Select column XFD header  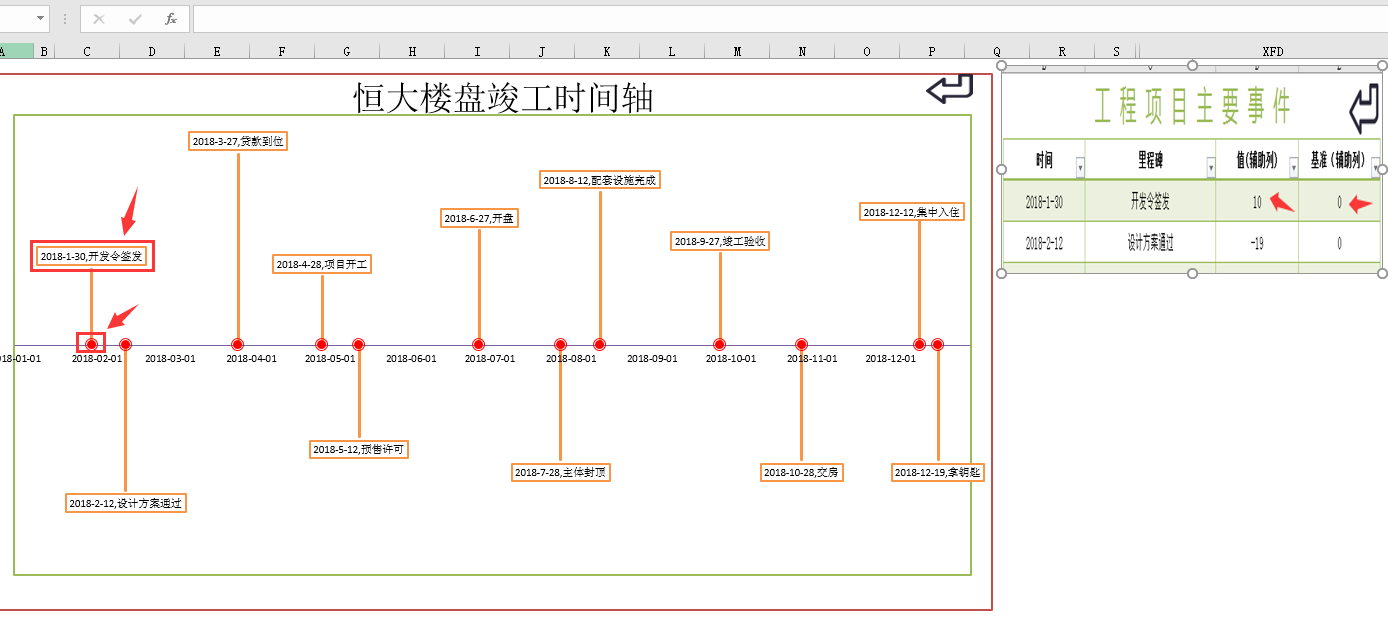(x=1272, y=51)
